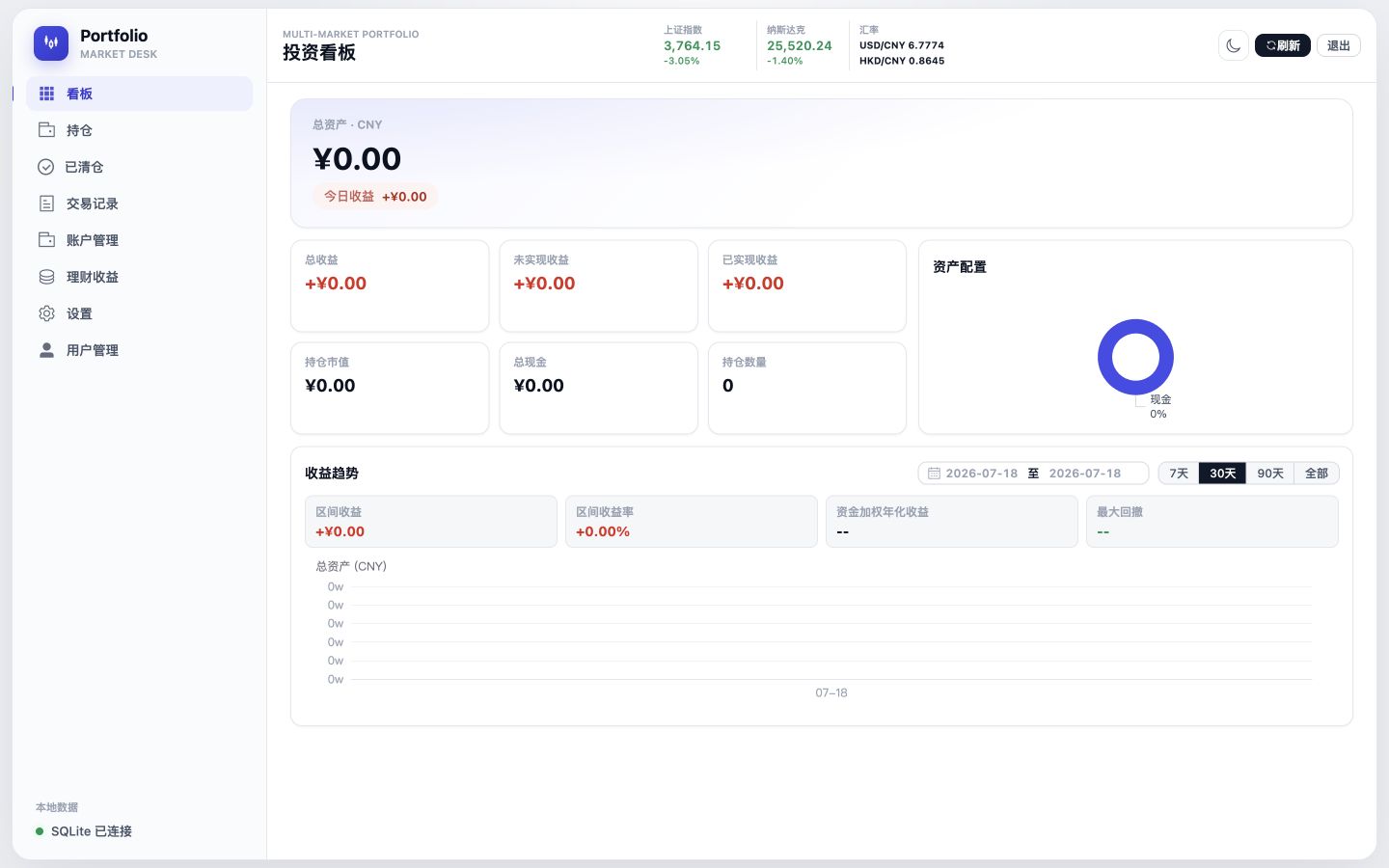Click the end date field after 至
1389x868 pixels.
pyautogui.click(x=1085, y=474)
